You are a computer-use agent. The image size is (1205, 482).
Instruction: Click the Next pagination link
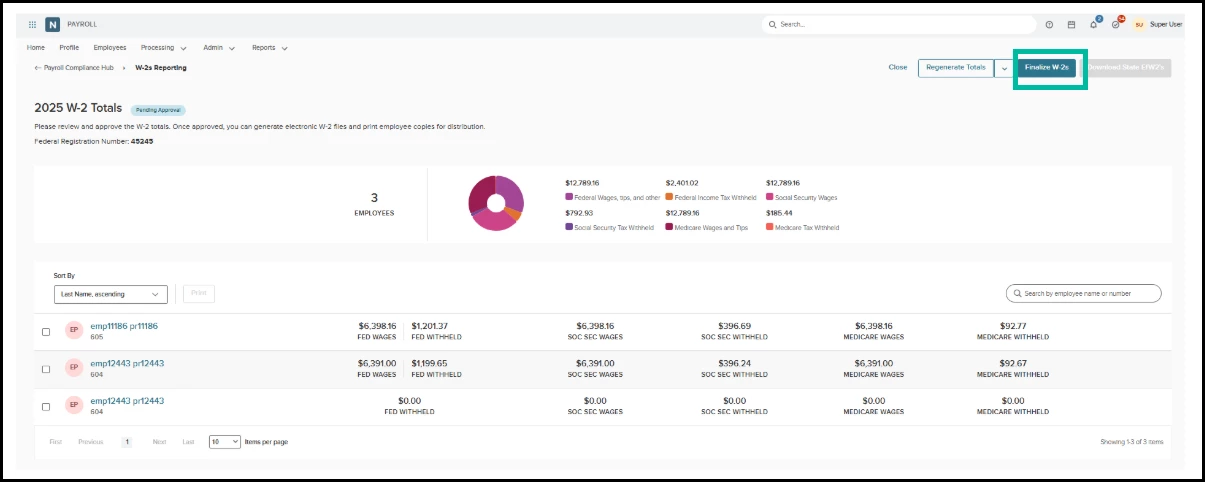(x=159, y=441)
